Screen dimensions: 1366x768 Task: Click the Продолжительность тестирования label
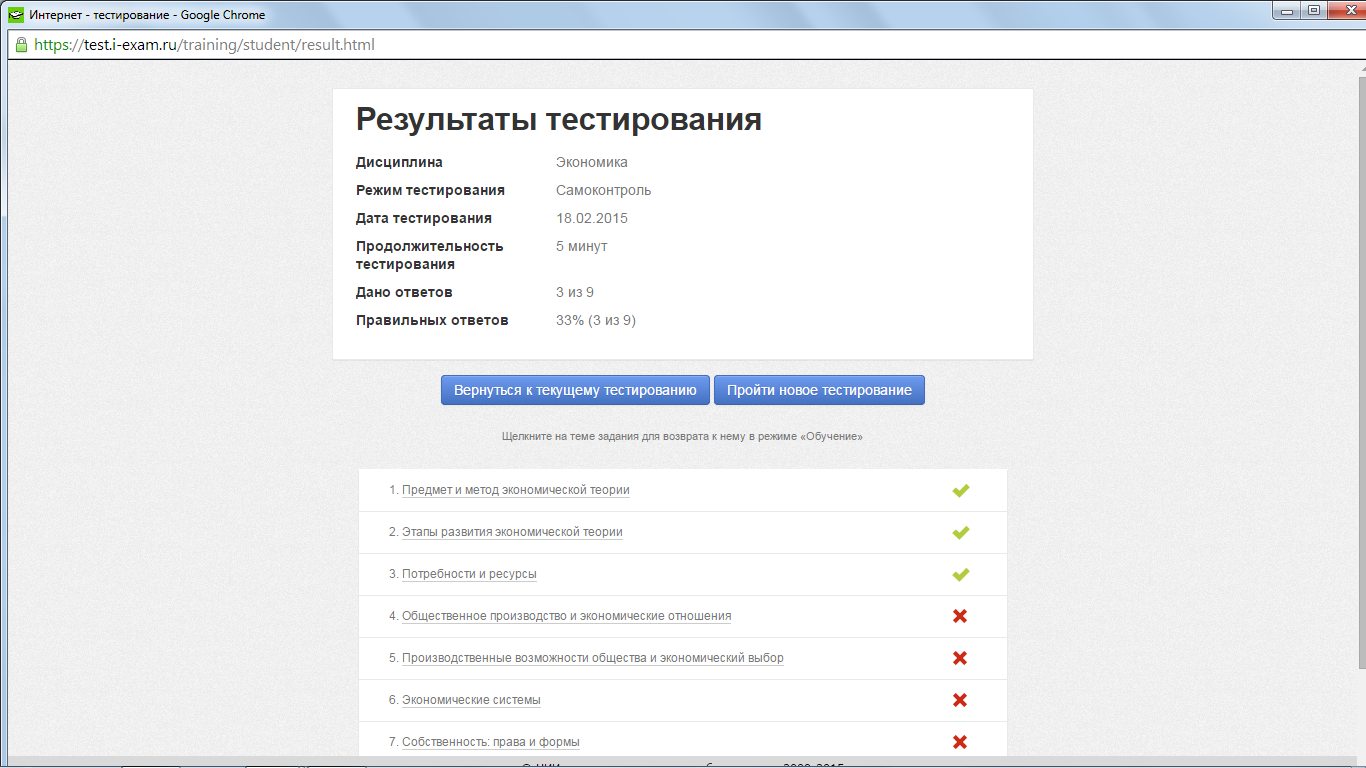(430, 255)
